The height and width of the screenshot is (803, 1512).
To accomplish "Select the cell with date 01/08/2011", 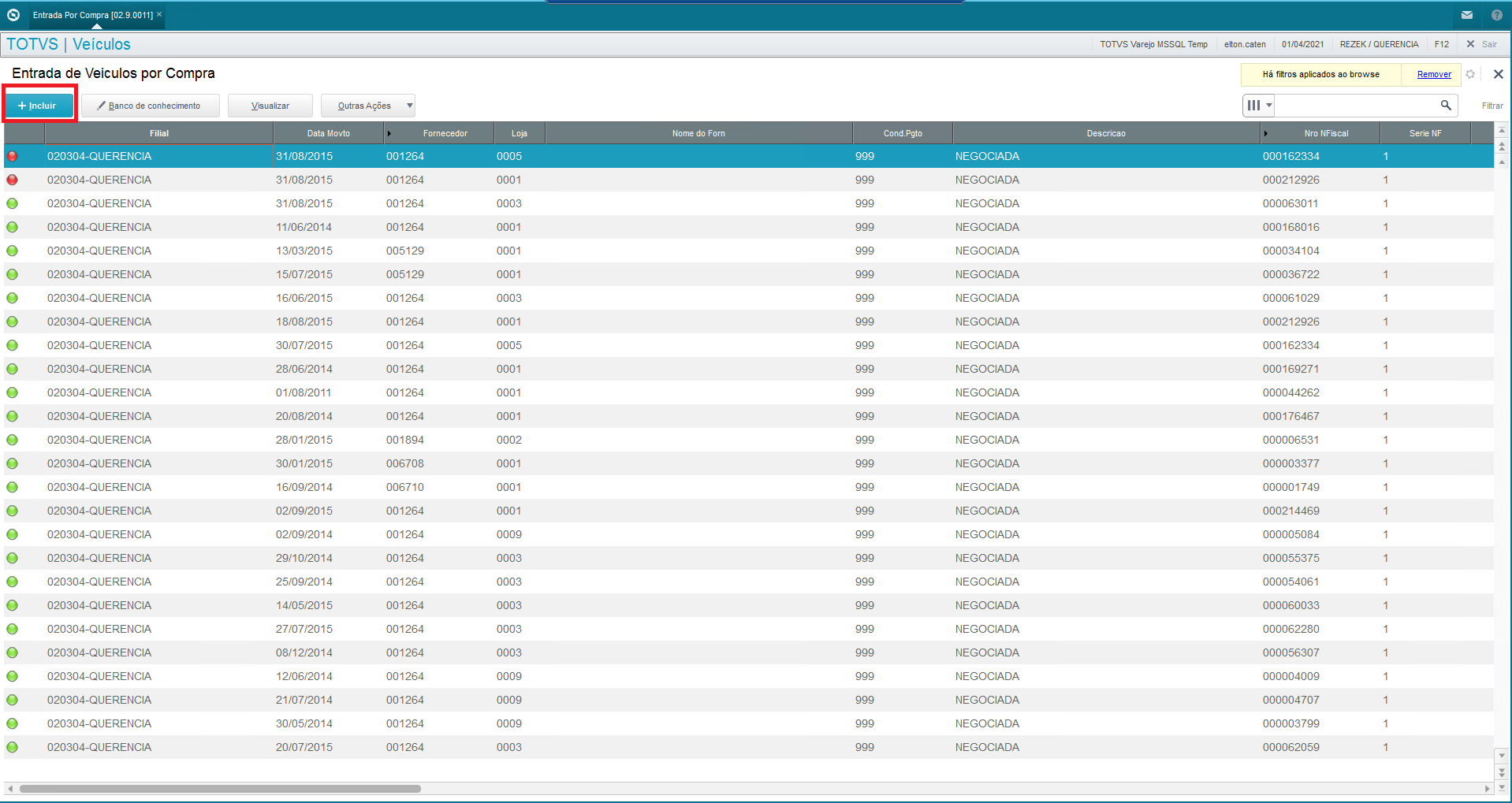I will (x=304, y=392).
